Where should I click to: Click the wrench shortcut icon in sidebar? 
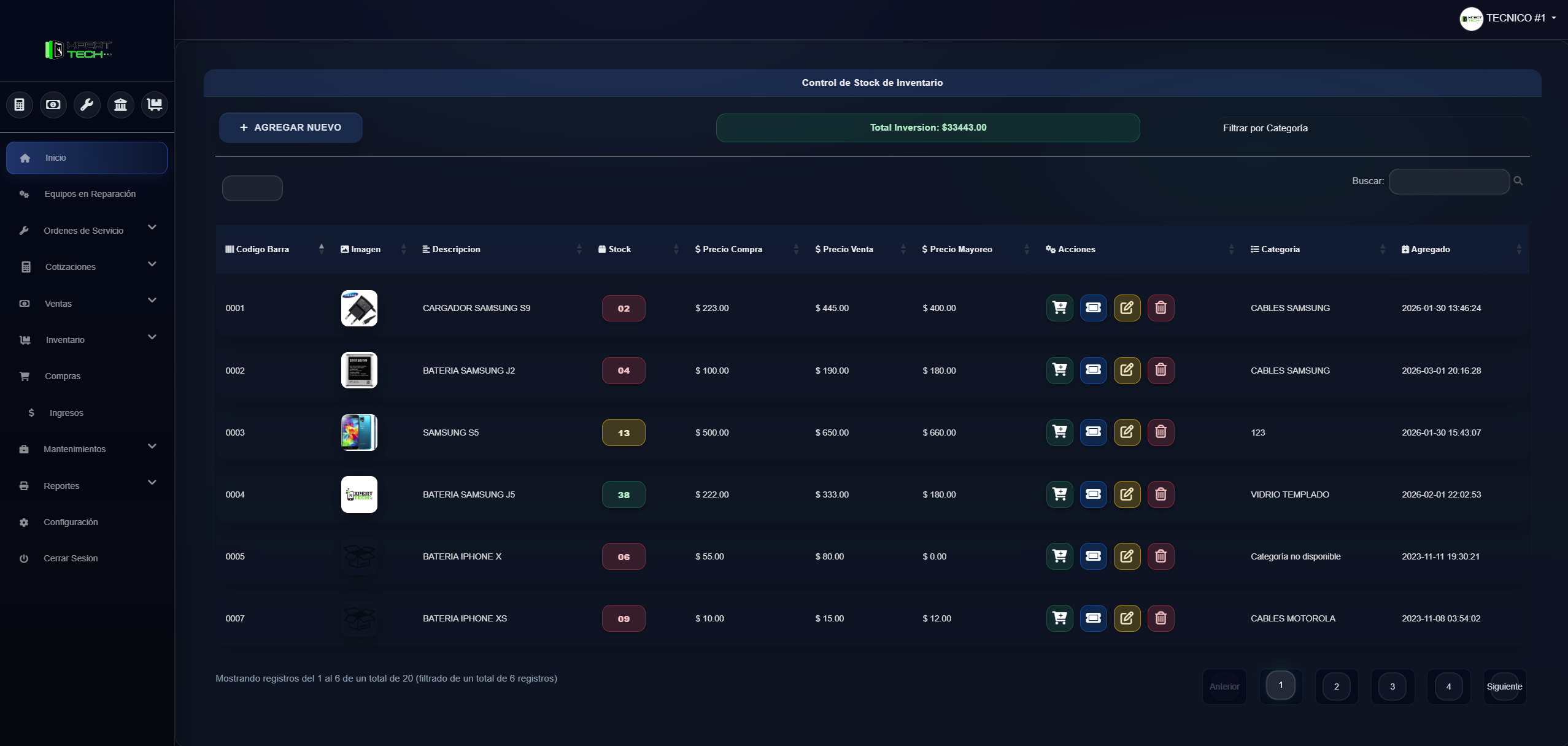tap(87, 105)
